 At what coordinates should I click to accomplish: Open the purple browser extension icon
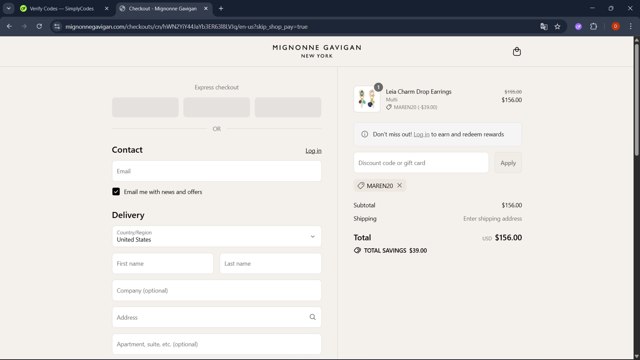pos(578,27)
